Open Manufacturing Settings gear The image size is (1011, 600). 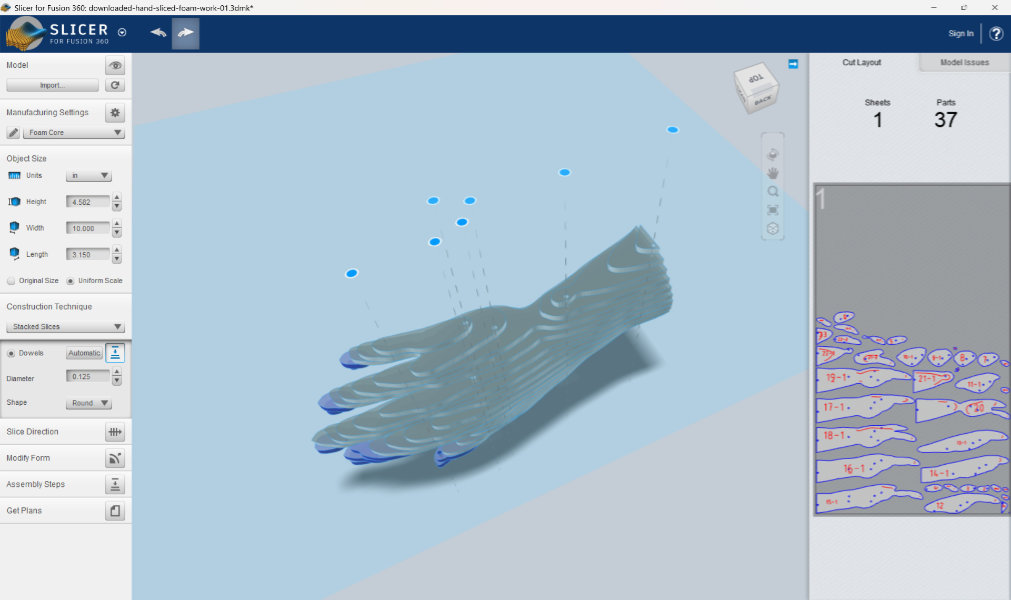coord(115,112)
